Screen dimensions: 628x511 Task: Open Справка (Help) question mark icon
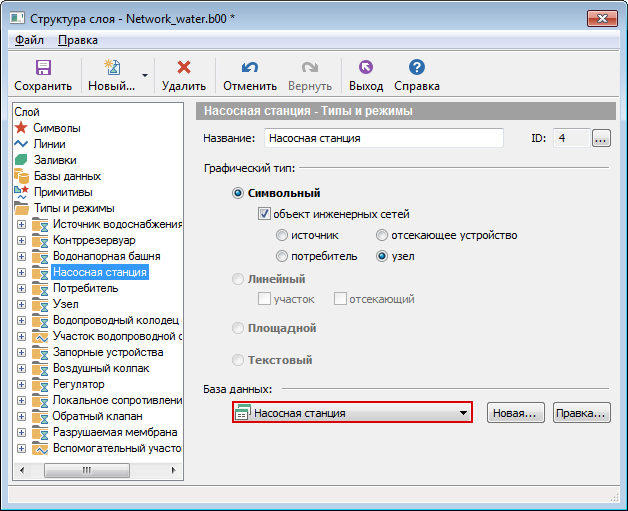417,68
